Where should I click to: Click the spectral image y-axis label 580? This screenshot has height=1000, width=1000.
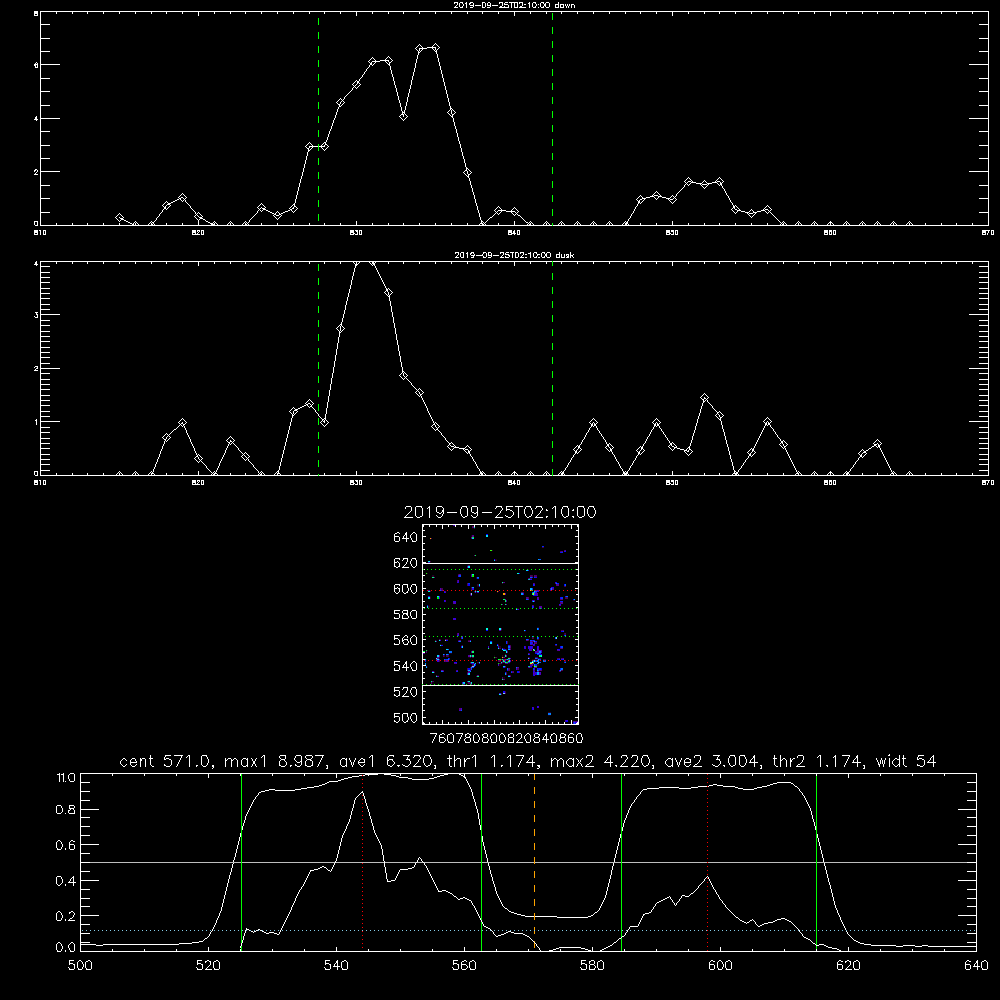pos(406,615)
